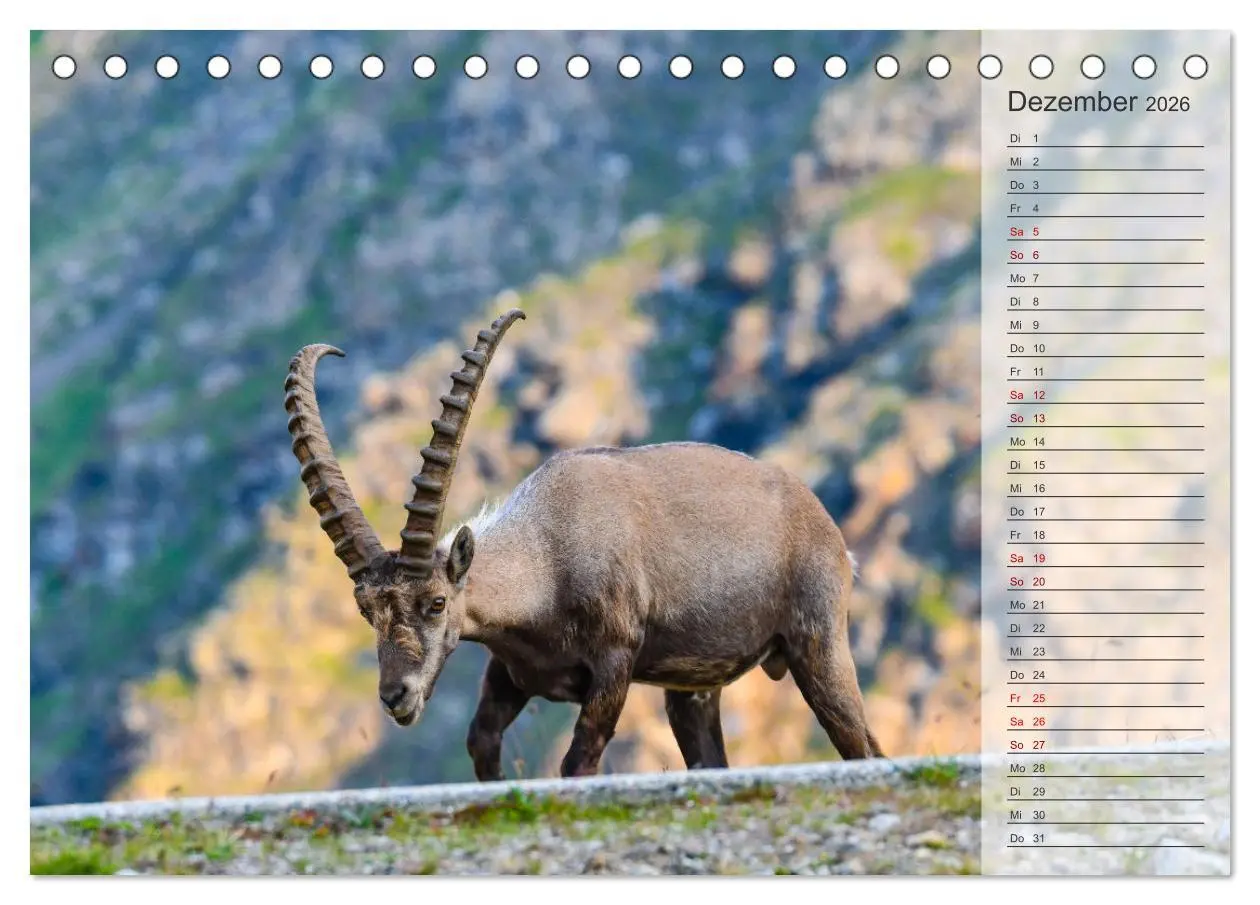Click the Do 24 date row
The image size is (1260, 905).
[1105, 675]
